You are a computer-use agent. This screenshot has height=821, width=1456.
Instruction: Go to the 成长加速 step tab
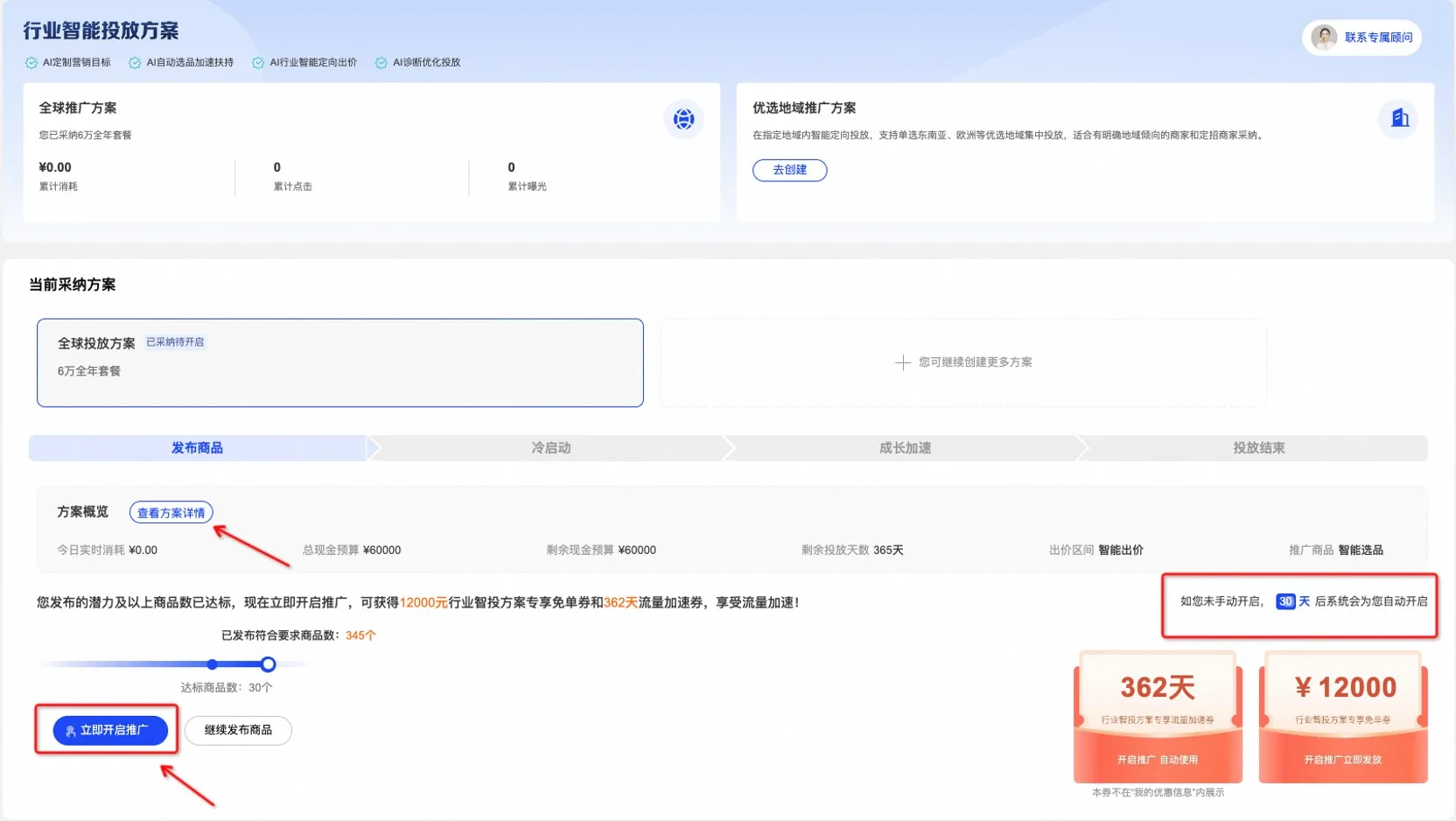coord(905,448)
